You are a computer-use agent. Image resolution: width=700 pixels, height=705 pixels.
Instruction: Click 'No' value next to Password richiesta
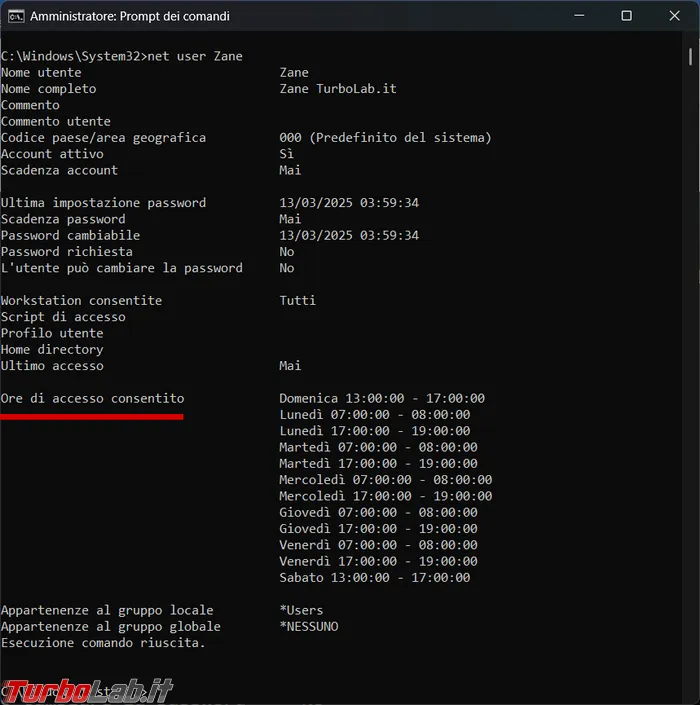287,251
